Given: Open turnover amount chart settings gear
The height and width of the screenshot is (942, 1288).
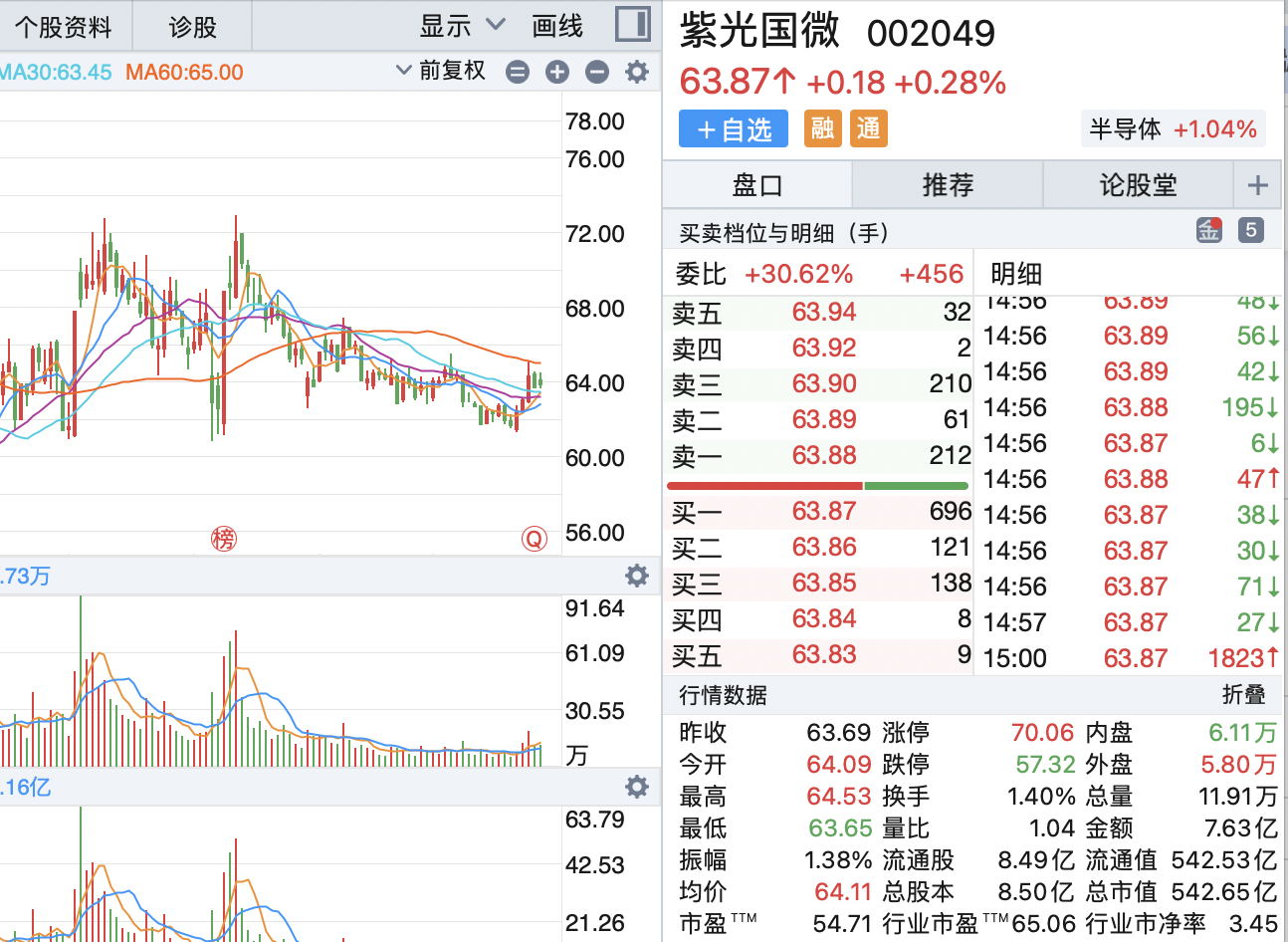Looking at the screenshot, I should pyautogui.click(x=637, y=787).
